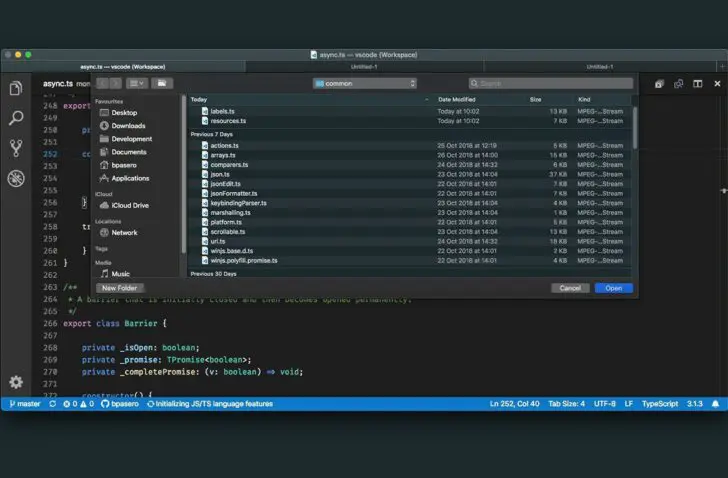Select the uri.ts file

410,241
